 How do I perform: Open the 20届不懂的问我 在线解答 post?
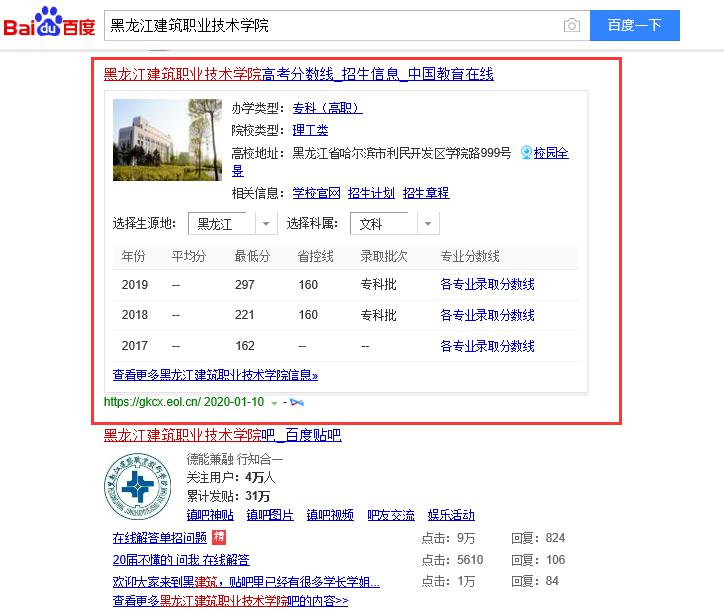tap(181, 560)
